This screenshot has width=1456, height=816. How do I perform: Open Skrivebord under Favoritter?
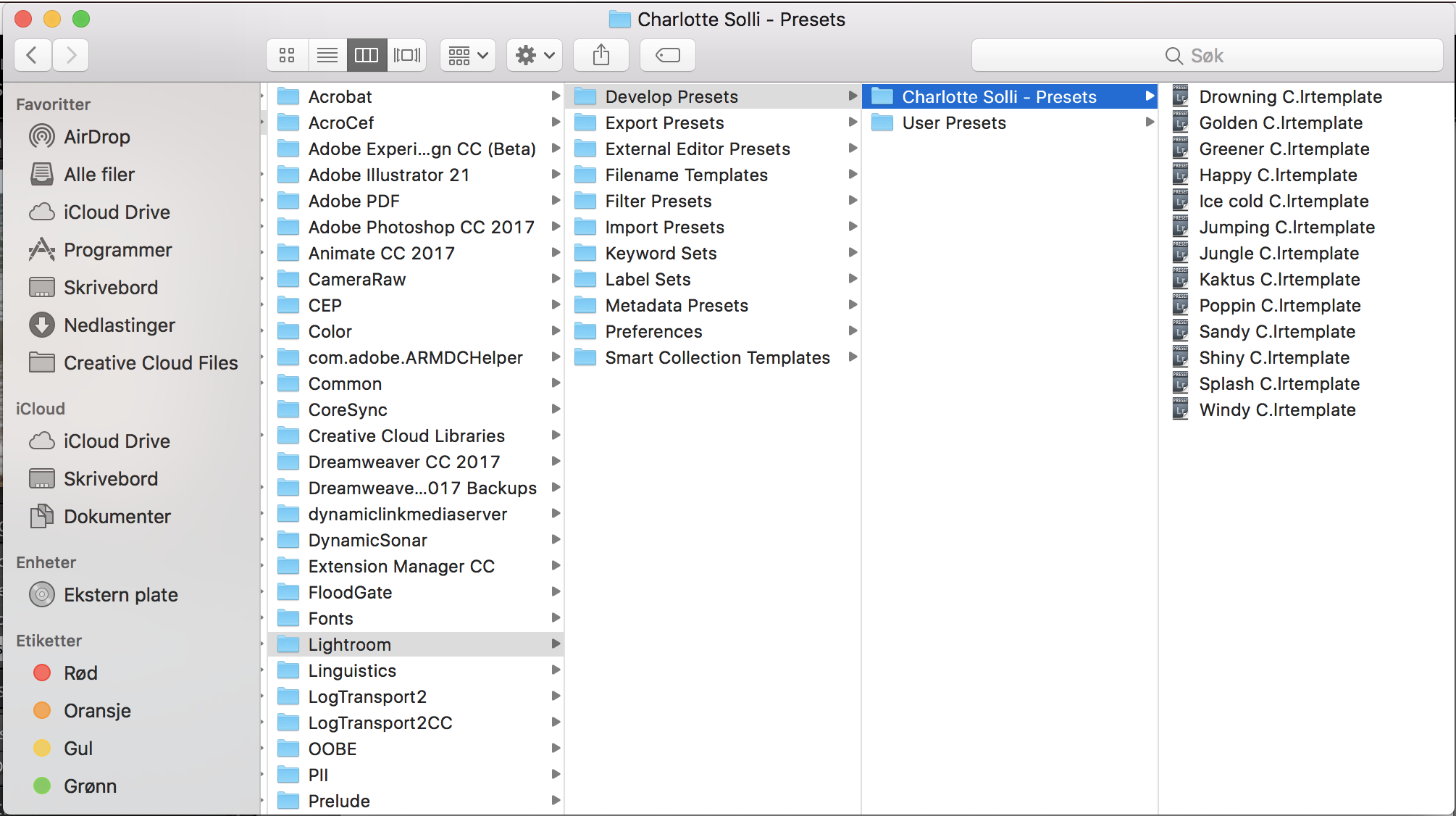[111, 287]
